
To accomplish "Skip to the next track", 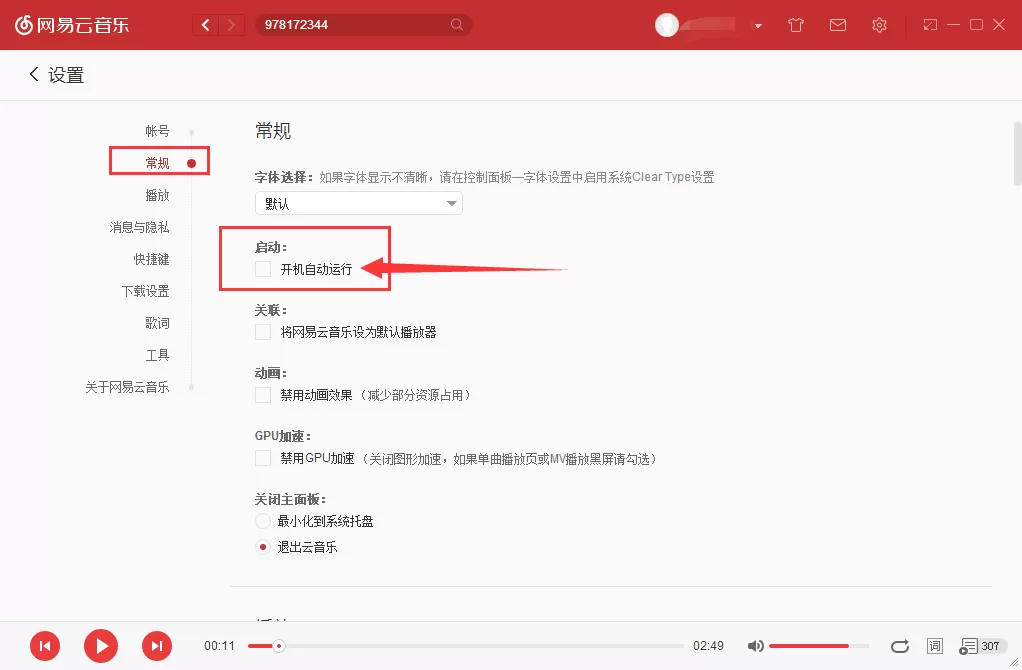I will [157, 646].
